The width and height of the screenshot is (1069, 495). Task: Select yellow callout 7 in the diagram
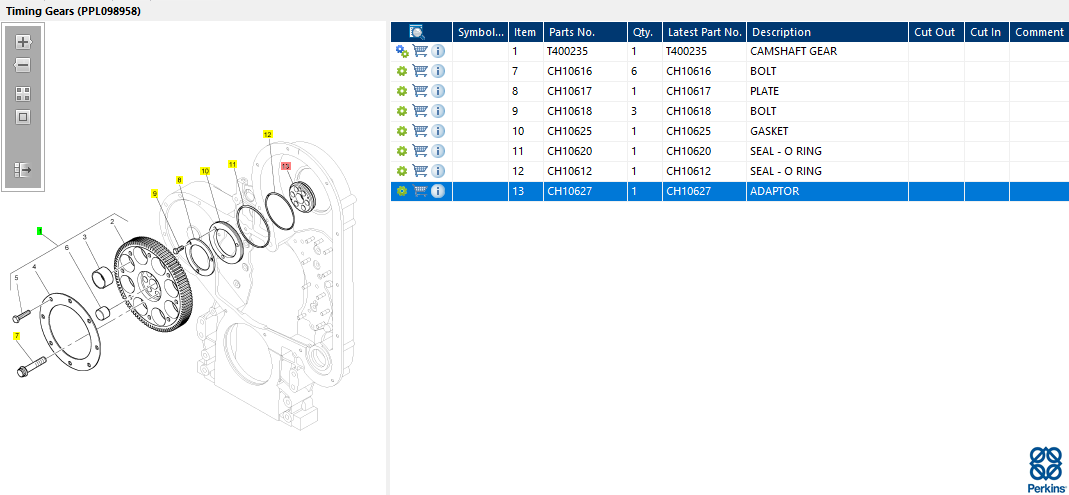(x=16, y=335)
